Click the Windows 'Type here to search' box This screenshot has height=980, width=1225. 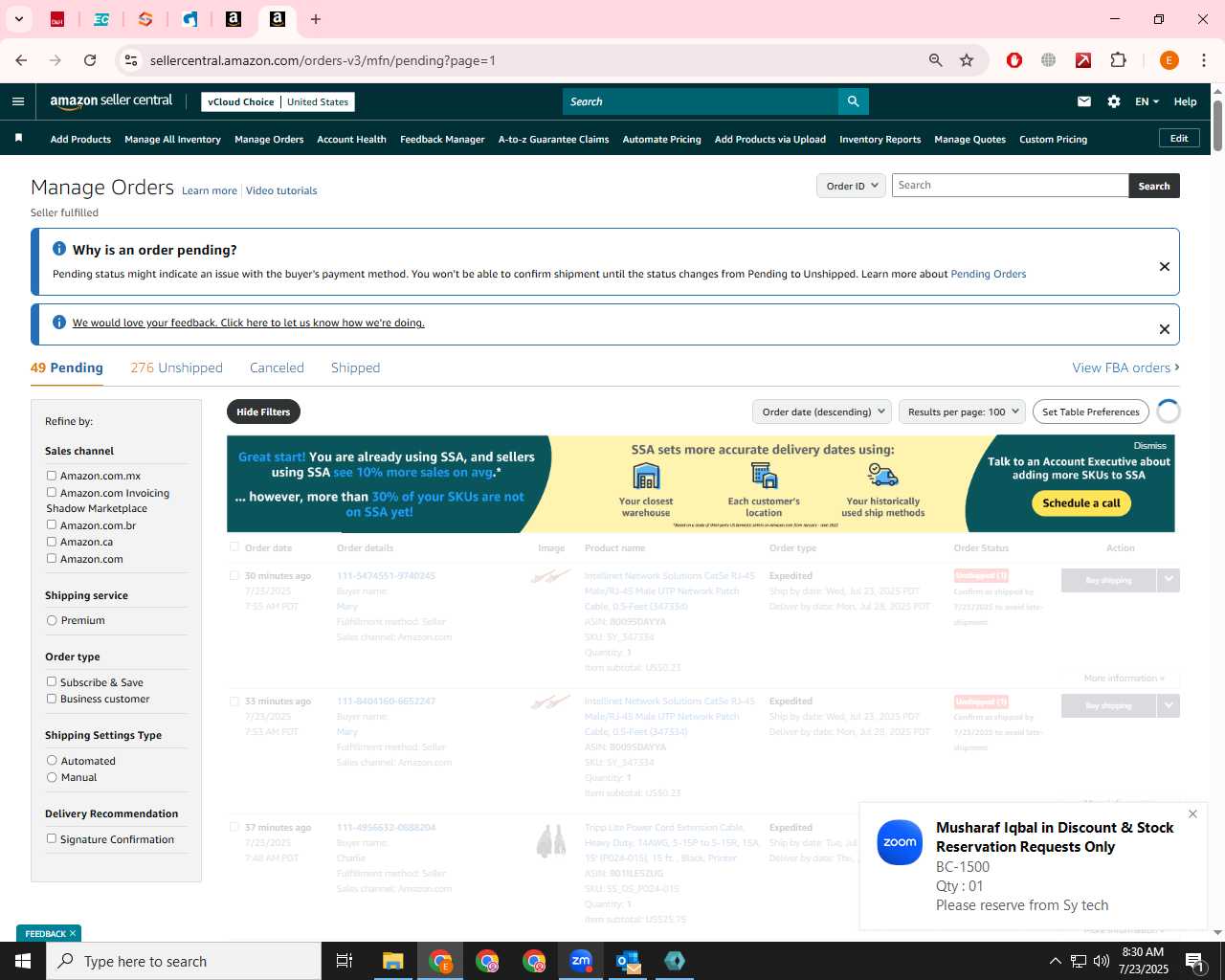click(x=184, y=961)
